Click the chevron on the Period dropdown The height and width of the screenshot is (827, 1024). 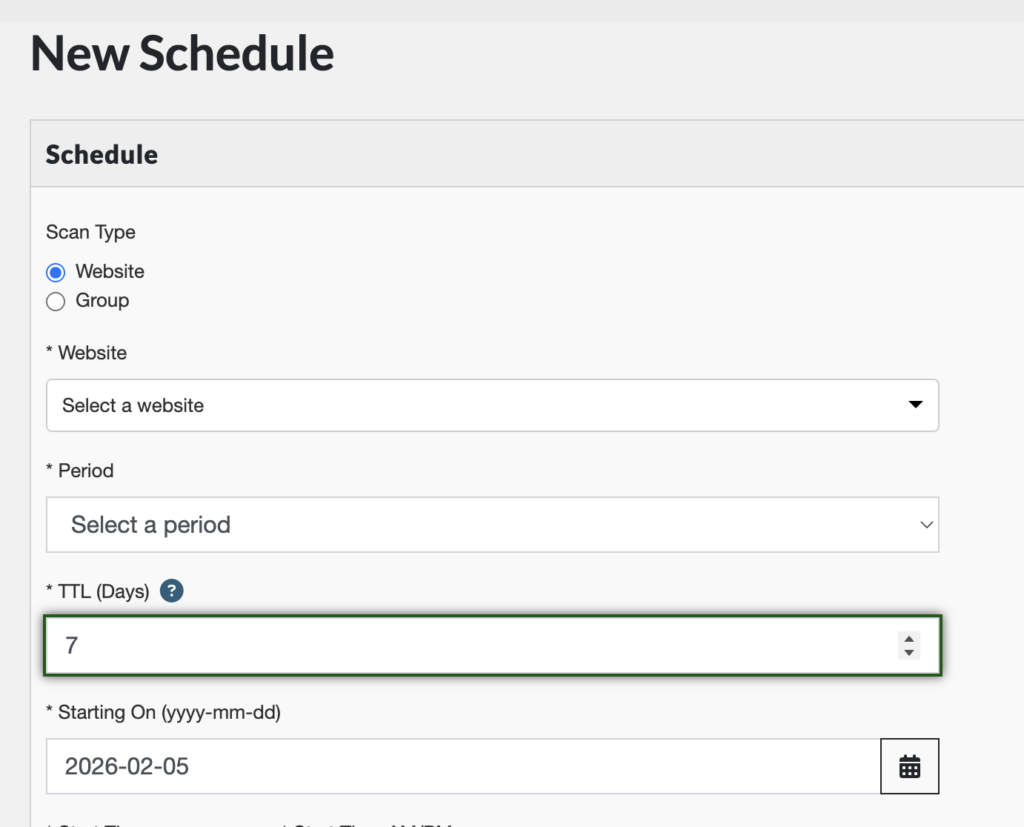[x=926, y=525]
